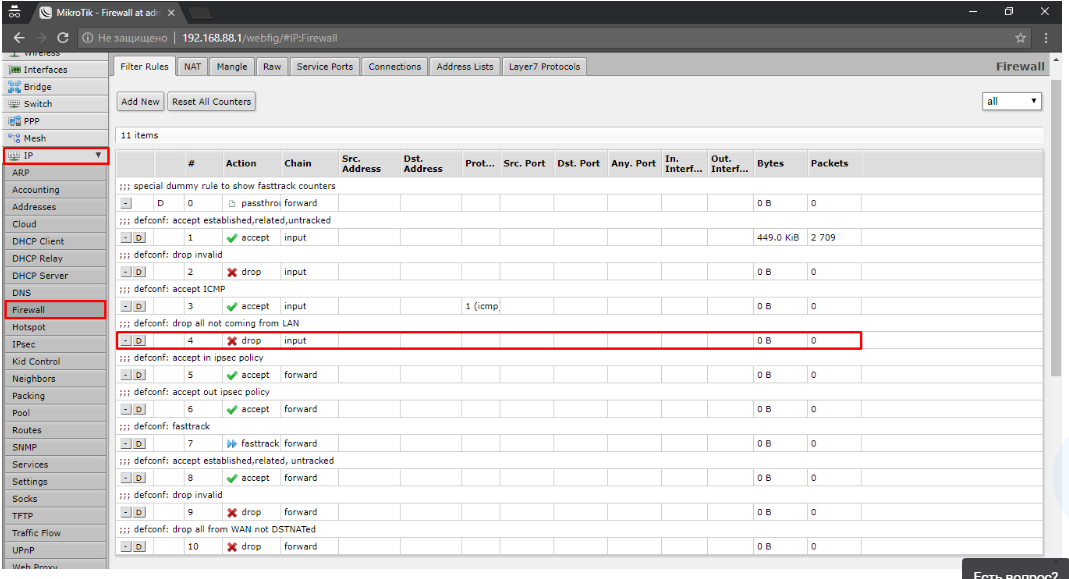The height and width of the screenshot is (579, 1069).
Task: Disable rule 10 with D button
Action: click(139, 547)
